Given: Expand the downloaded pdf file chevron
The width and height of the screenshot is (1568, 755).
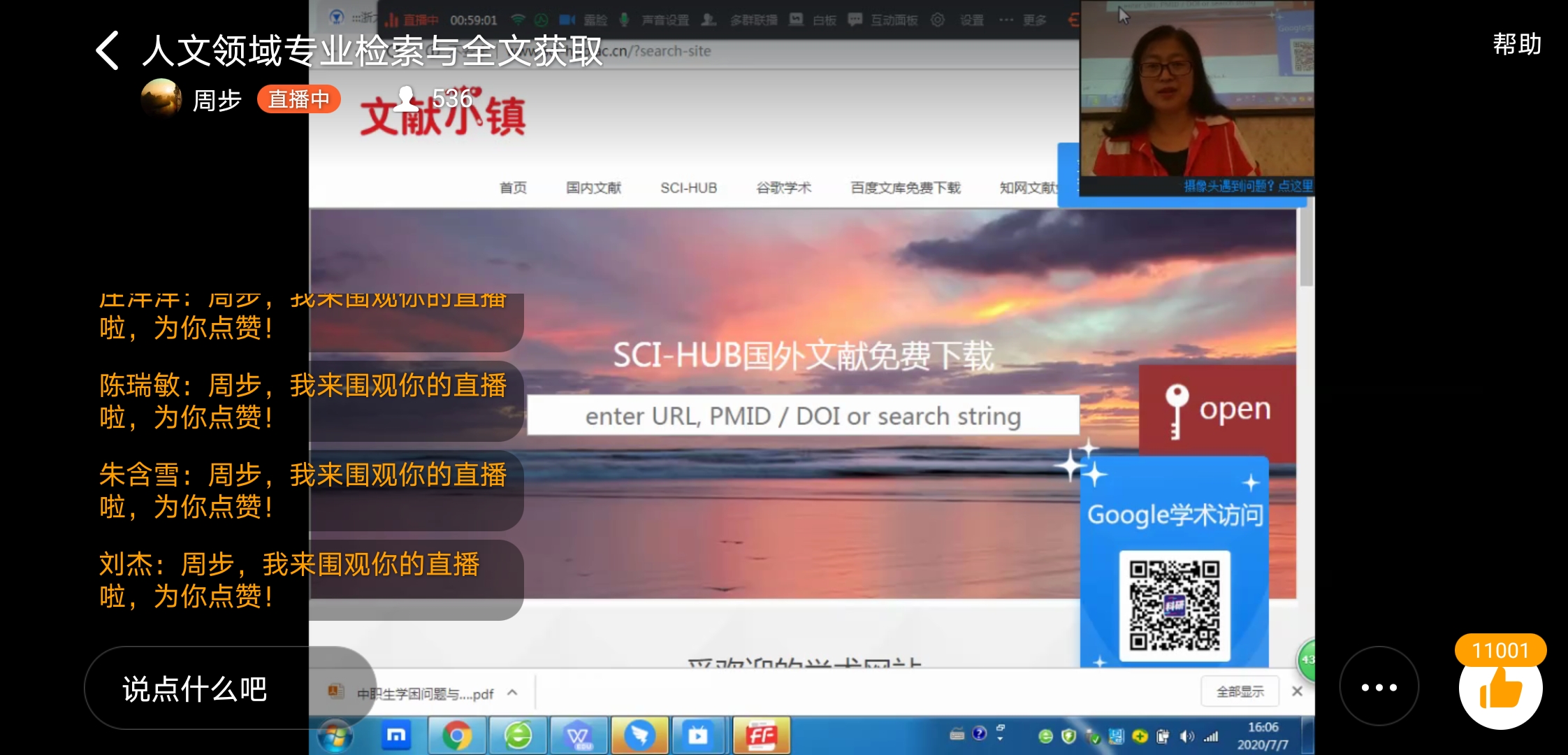Looking at the screenshot, I should (x=512, y=693).
